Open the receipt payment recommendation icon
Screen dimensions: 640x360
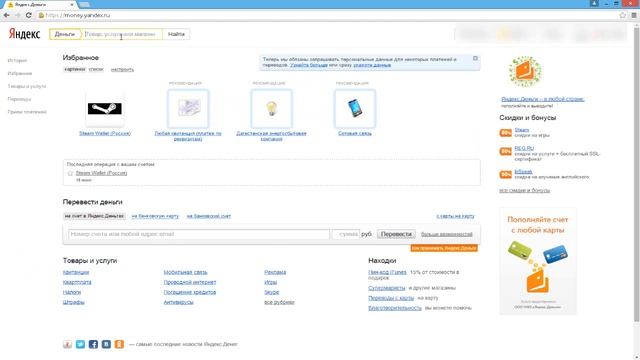tap(188, 109)
